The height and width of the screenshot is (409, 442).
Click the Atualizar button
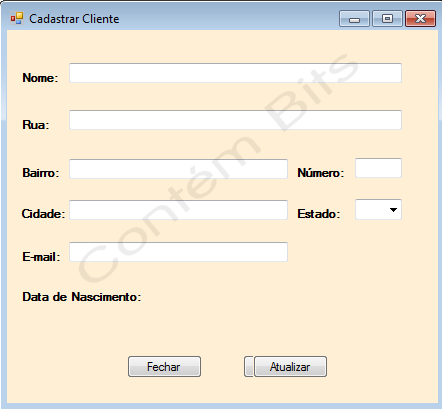point(290,367)
